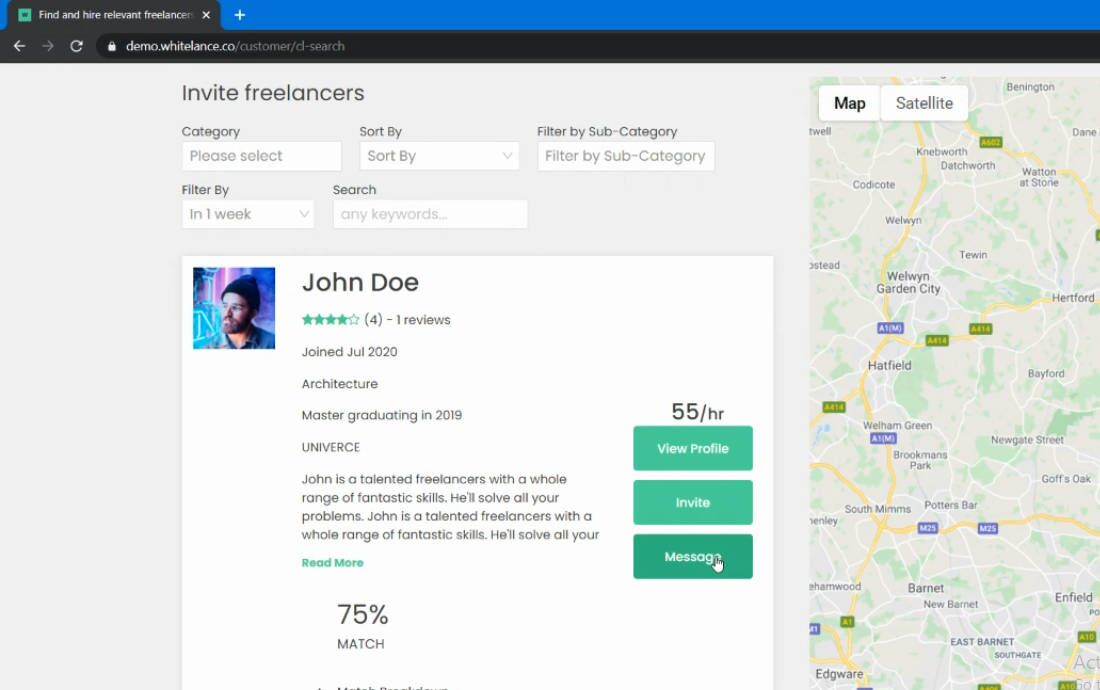Image resolution: width=1100 pixels, height=690 pixels.
Task: Go back using the browser back arrow
Action: click(20, 46)
